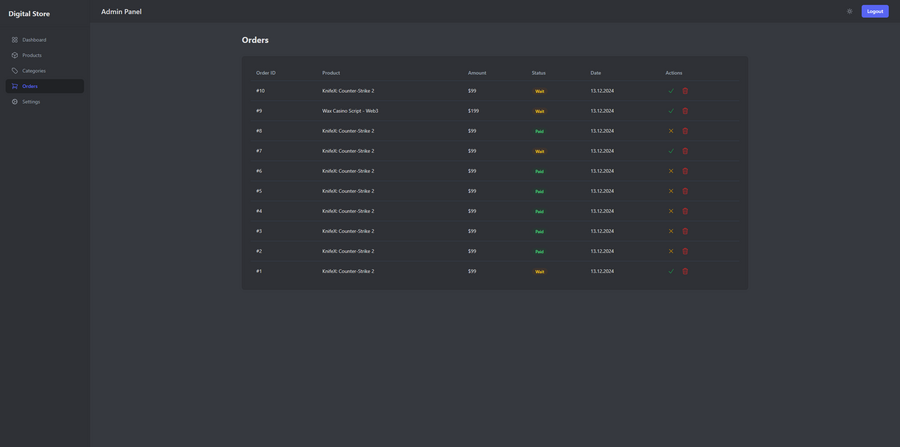Go to Products in the sidebar
The width and height of the screenshot is (900, 447).
[45, 55]
